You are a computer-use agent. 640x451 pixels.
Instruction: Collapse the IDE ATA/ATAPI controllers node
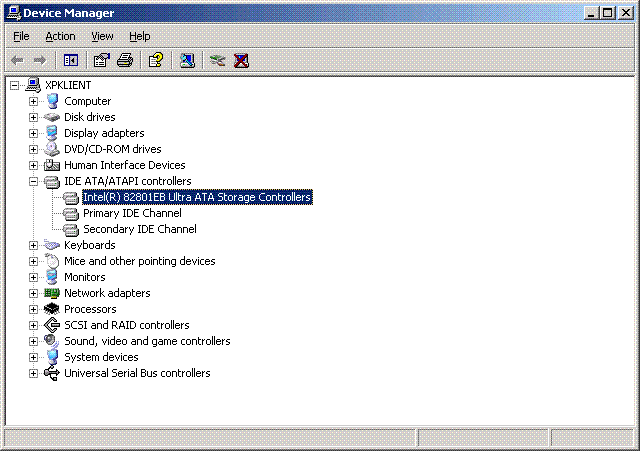click(33, 181)
